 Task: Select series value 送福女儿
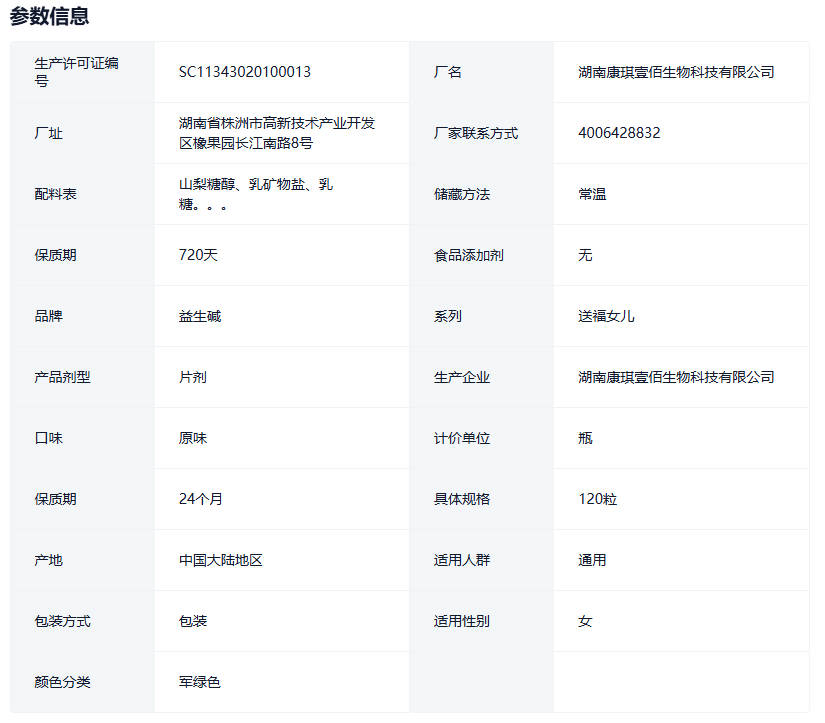tap(606, 316)
